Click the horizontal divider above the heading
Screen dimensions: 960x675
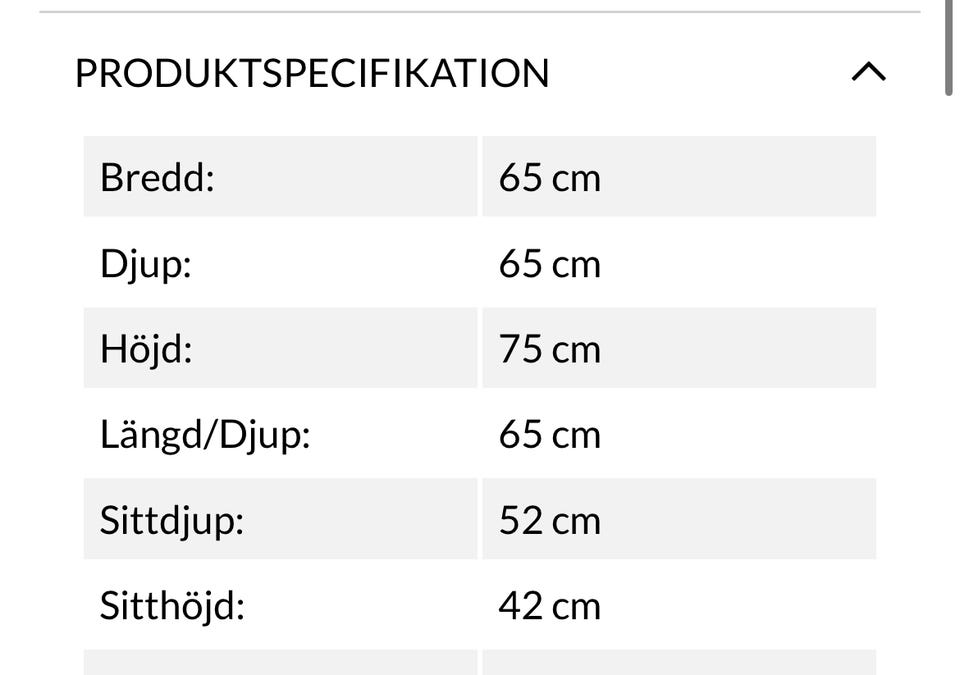478,12
